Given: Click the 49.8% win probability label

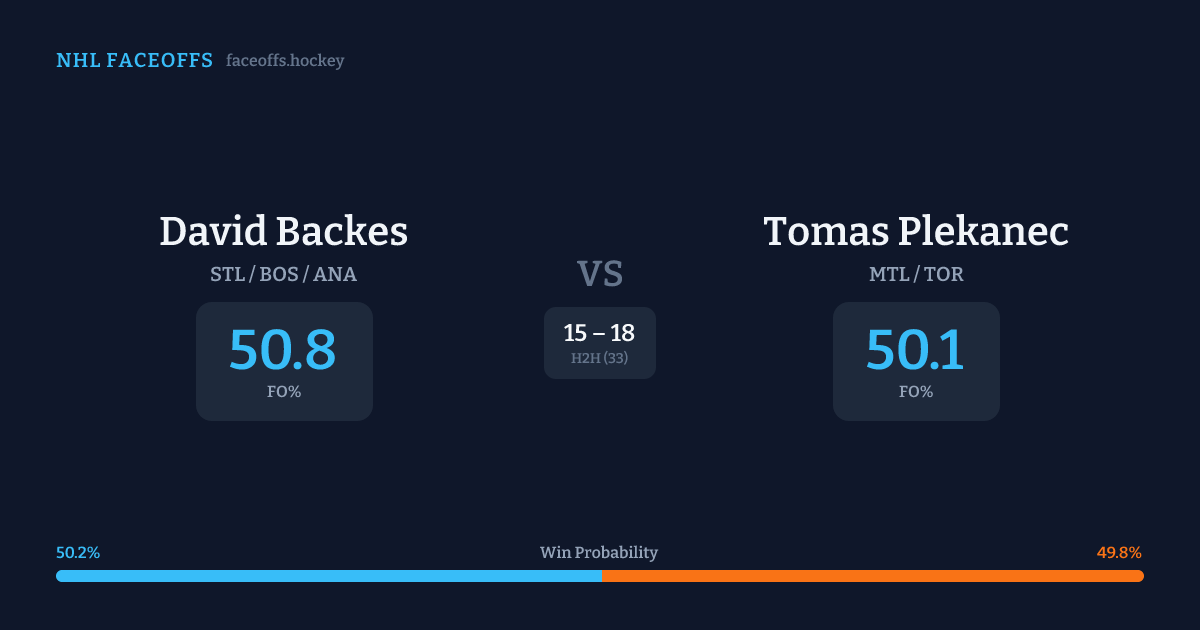Looking at the screenshot, I should [1119, 553].
